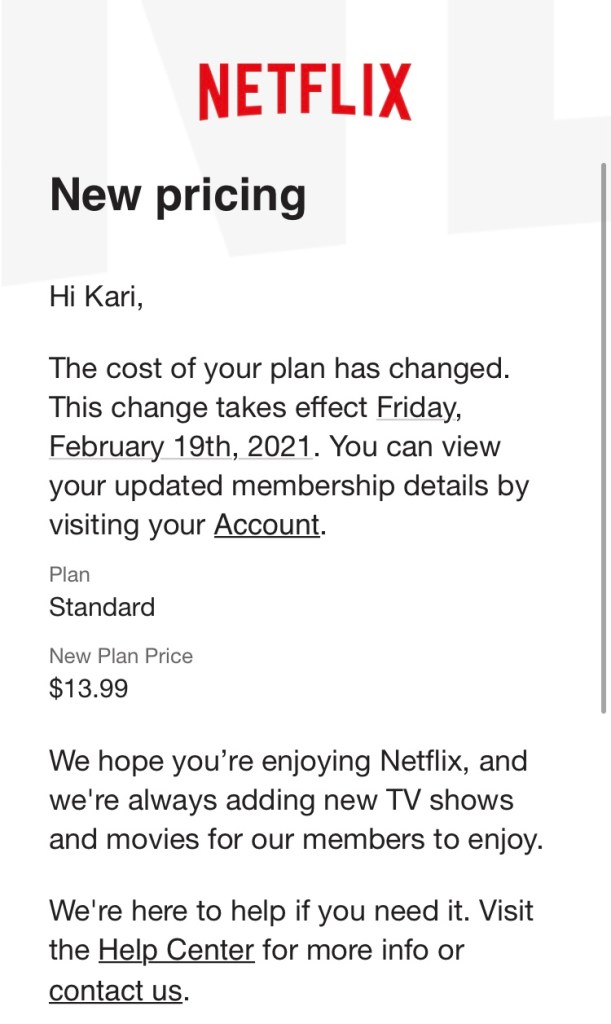Click the line 'We're here to help if you need it'
The image size is (611, 1024).
tap(291, 911)
